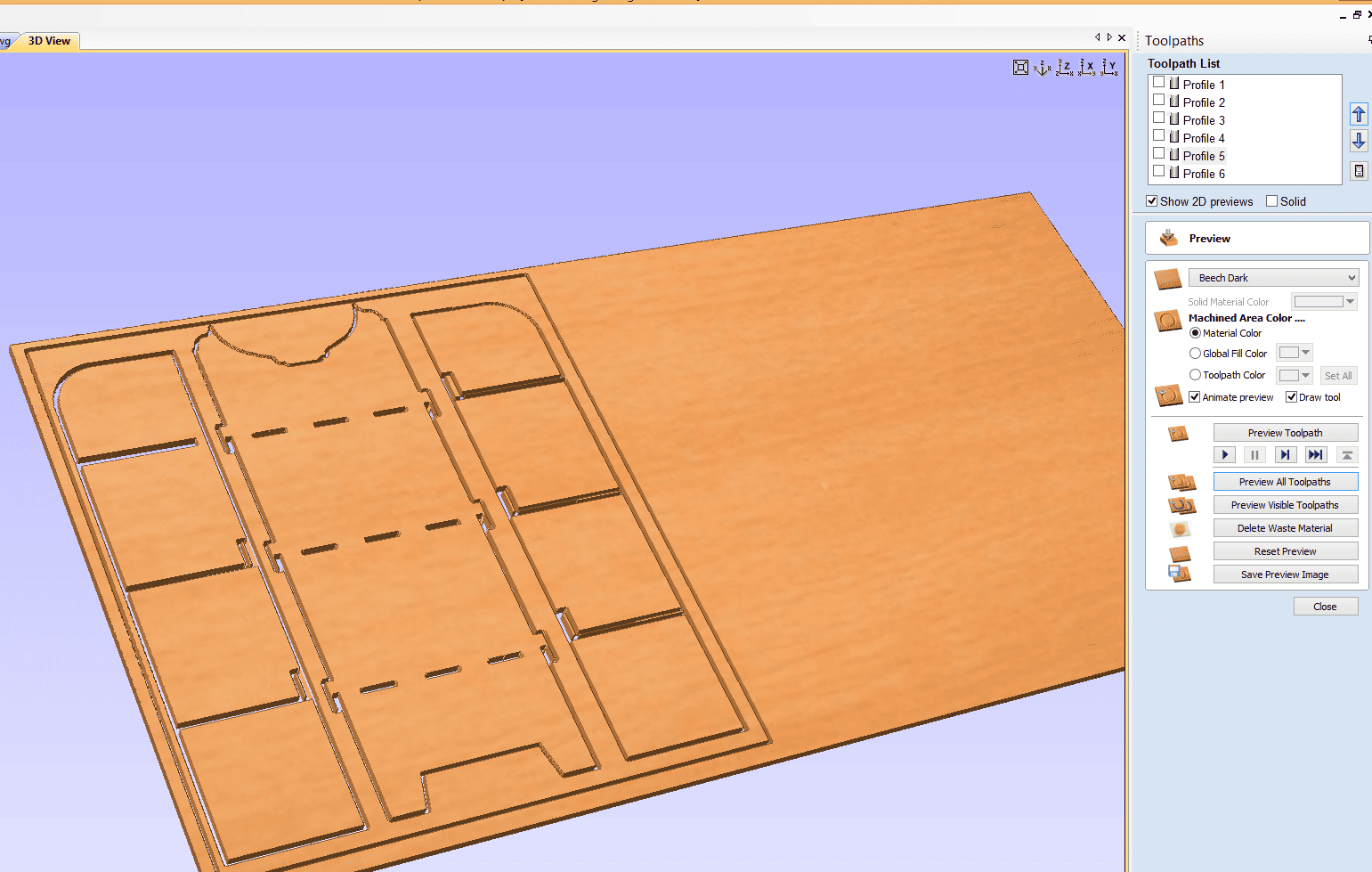Uncheck Show 2D previews

[x=1151, y=201]
